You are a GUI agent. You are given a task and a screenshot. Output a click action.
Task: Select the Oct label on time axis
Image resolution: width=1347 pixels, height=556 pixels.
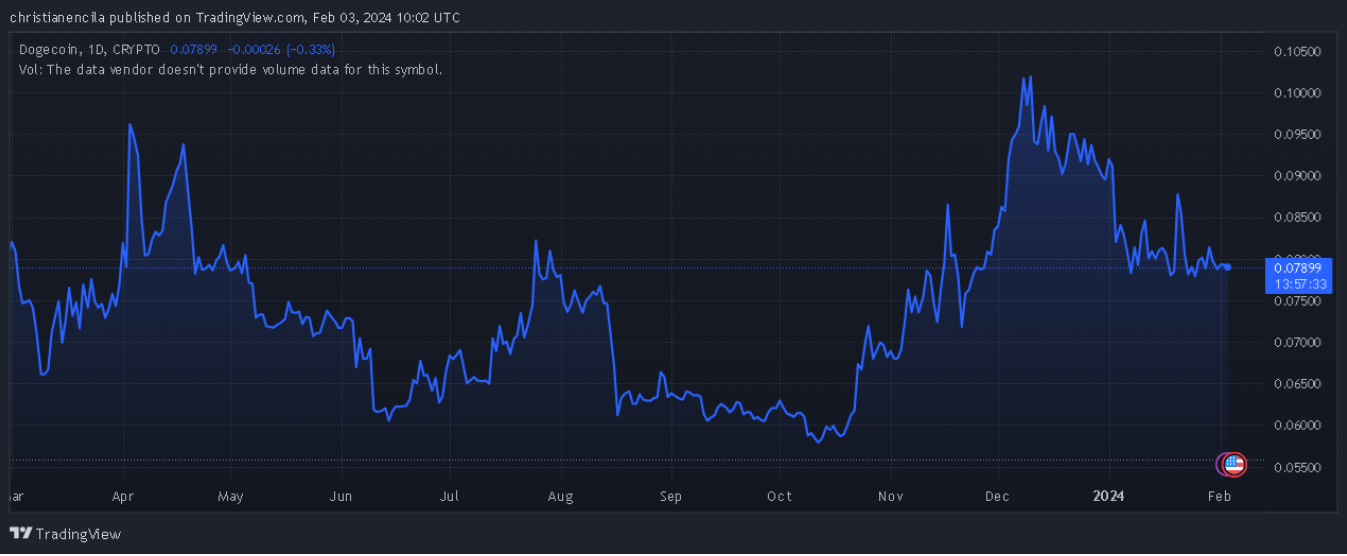coord(779,496)
